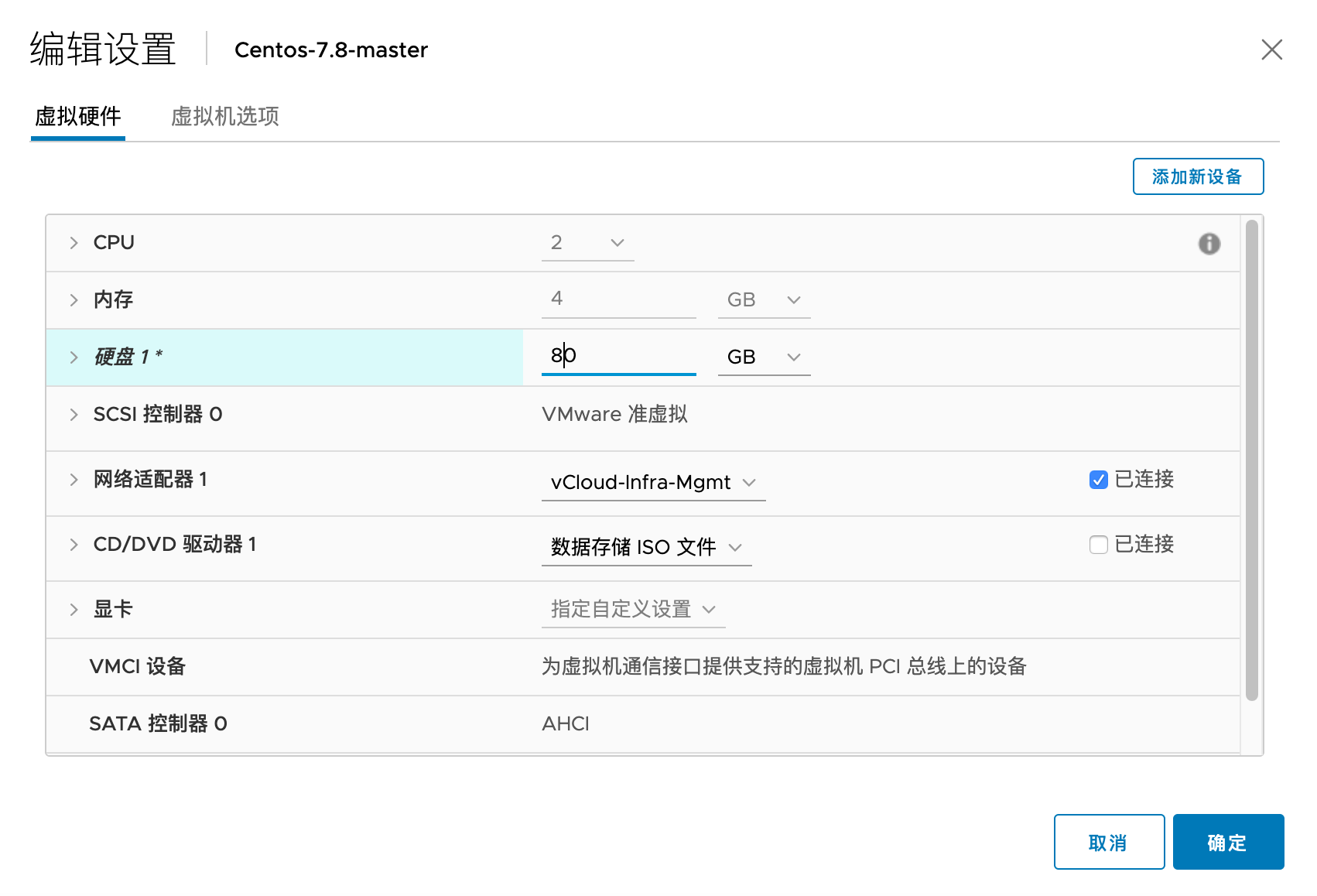Open the CPU count dropdown

click(x=588, y=243)
